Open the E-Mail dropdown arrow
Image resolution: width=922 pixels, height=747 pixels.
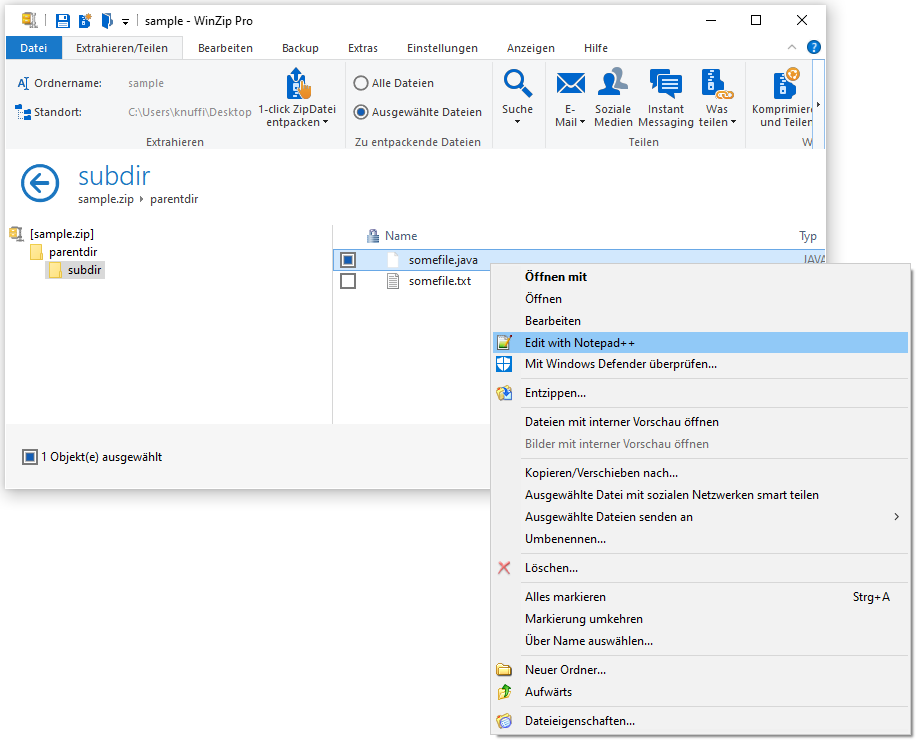coord(582,122)
